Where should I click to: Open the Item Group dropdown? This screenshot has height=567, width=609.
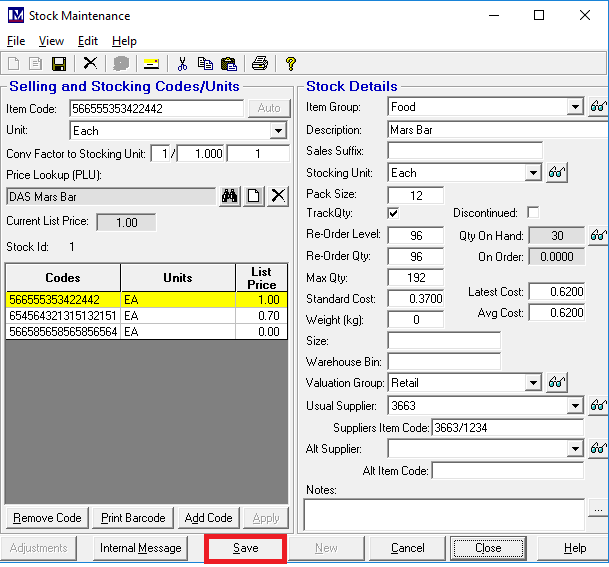pyautogui.click(x=574, y=107)
